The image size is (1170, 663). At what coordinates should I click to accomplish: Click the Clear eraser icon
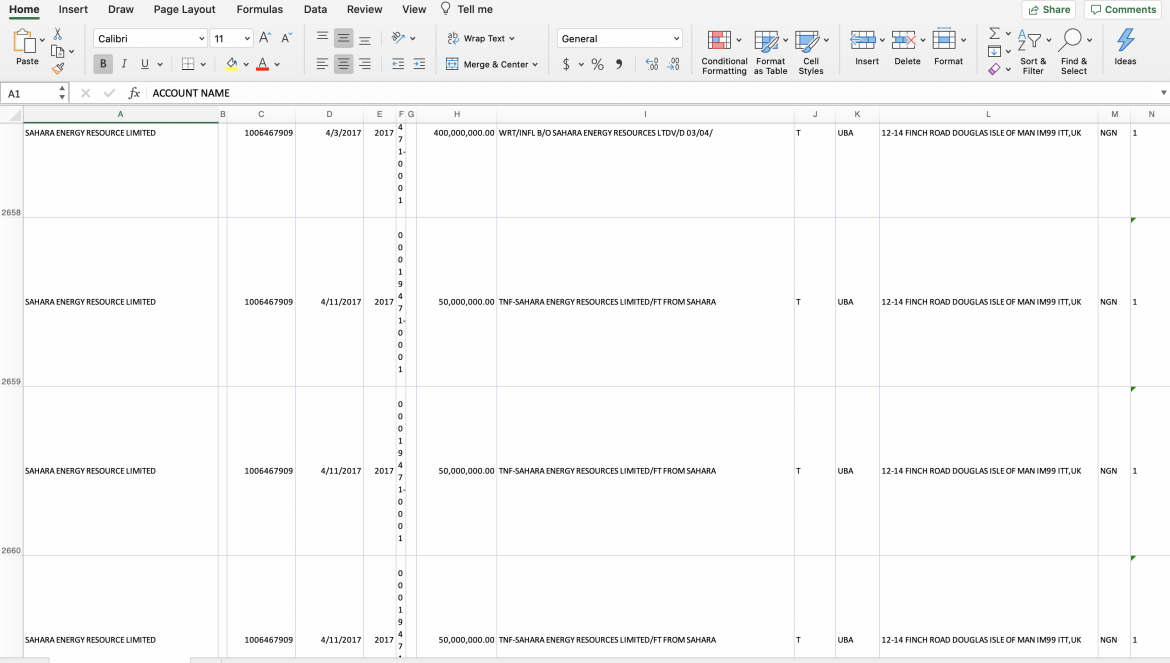point(994,69)
